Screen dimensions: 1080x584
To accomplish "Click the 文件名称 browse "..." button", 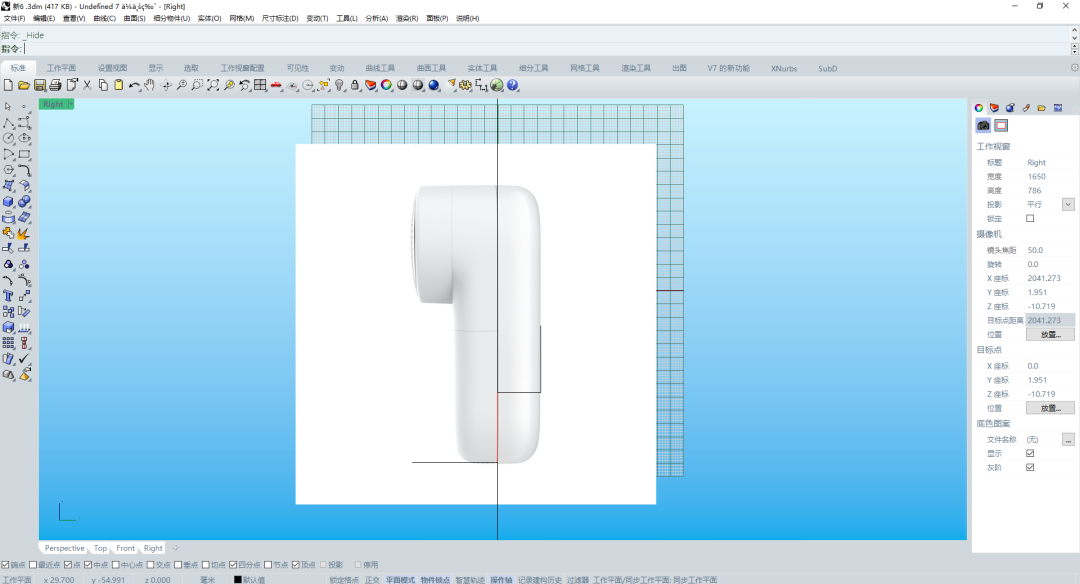I will (1068, 439).
